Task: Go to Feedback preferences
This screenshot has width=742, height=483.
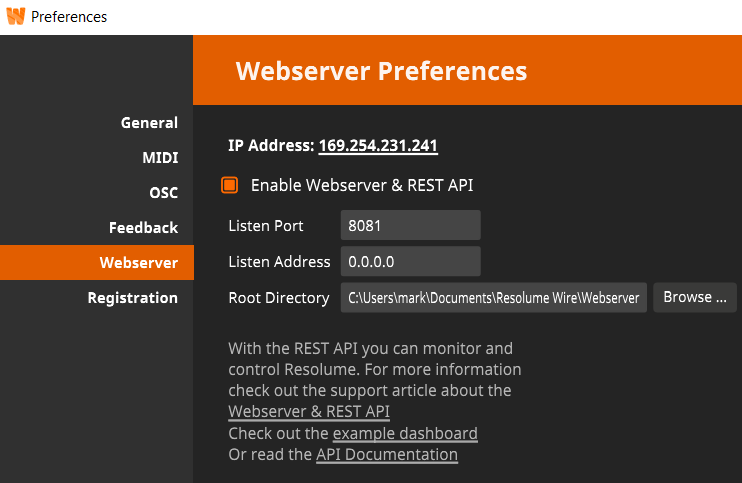Action: 143,228
